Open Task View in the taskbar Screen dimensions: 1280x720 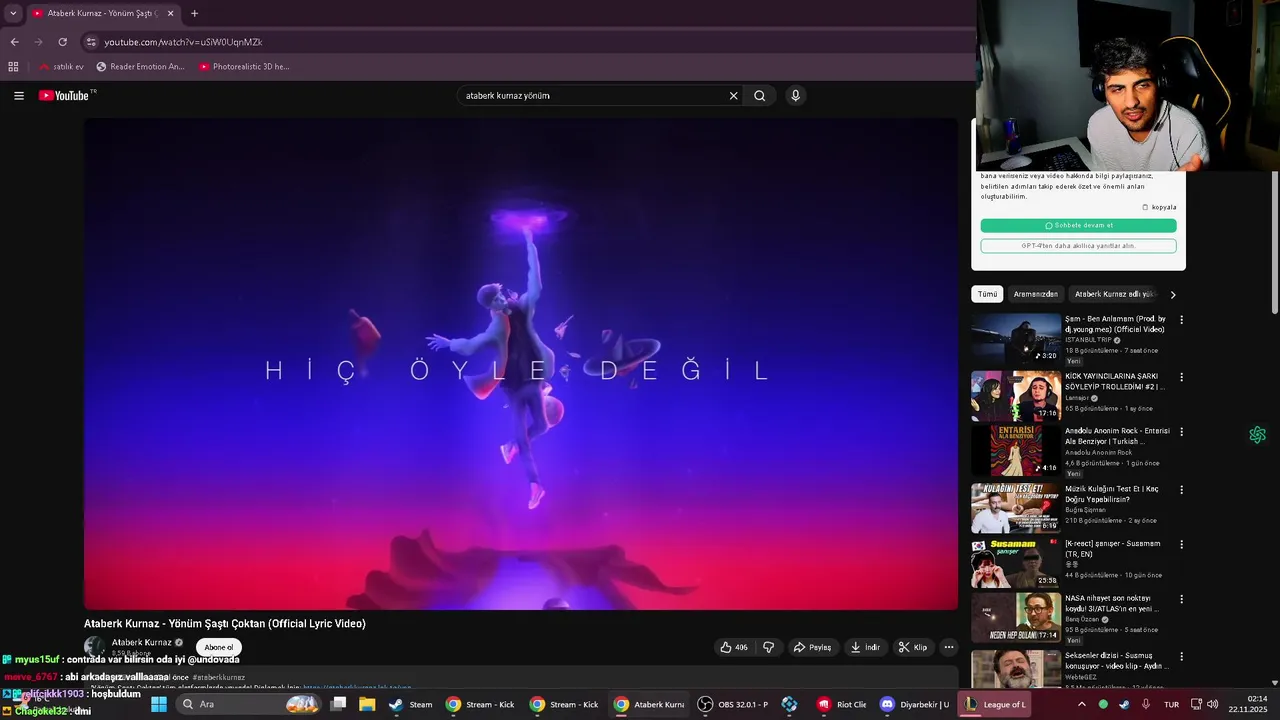339,704
